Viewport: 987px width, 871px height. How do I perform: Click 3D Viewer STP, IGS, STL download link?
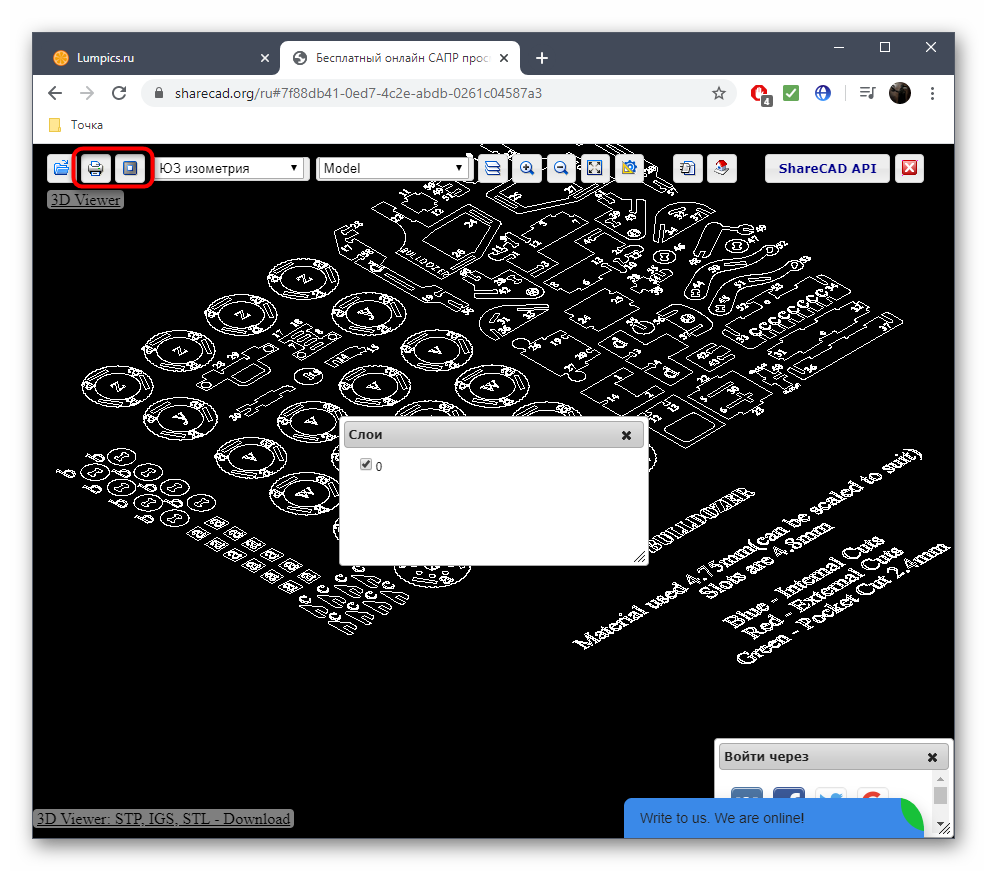tap(163, 819)
